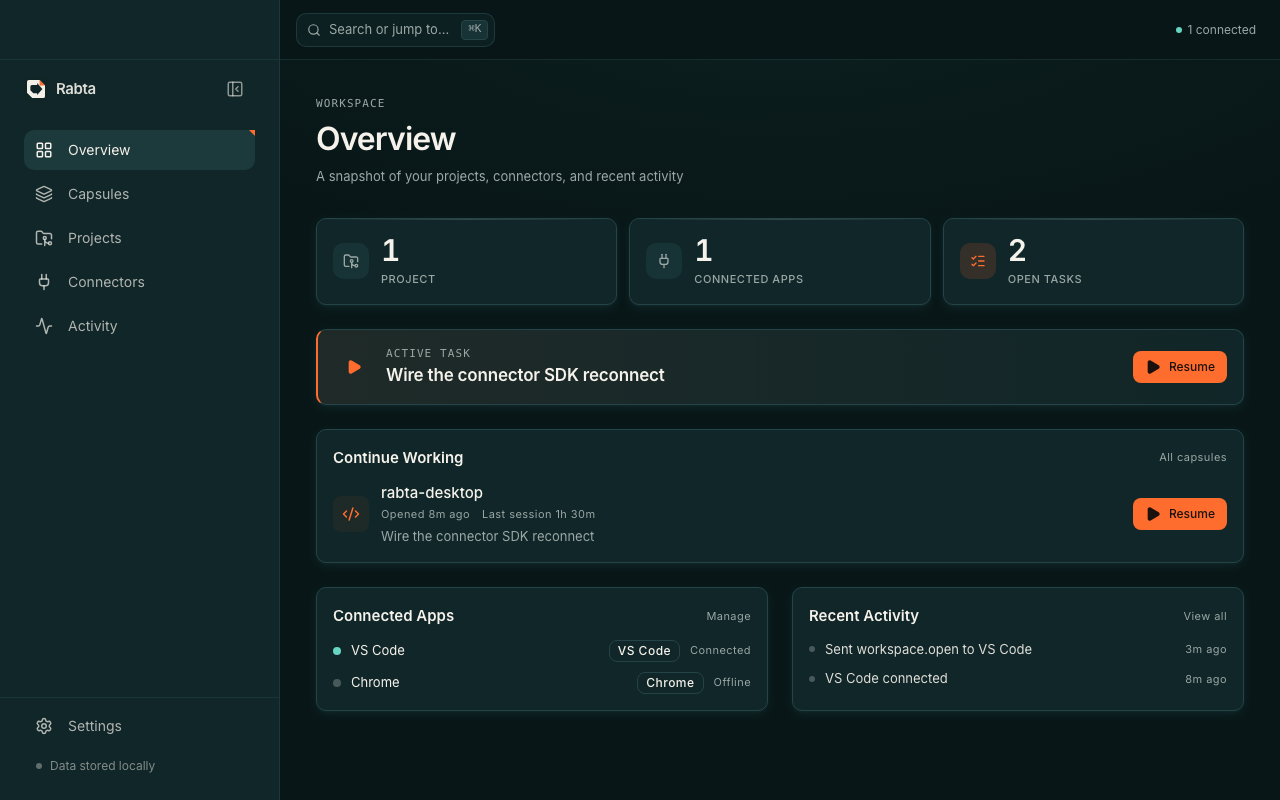Click the Rabta logo icon
Viewport: 1280px width, 800px height.
click(36, 89)
